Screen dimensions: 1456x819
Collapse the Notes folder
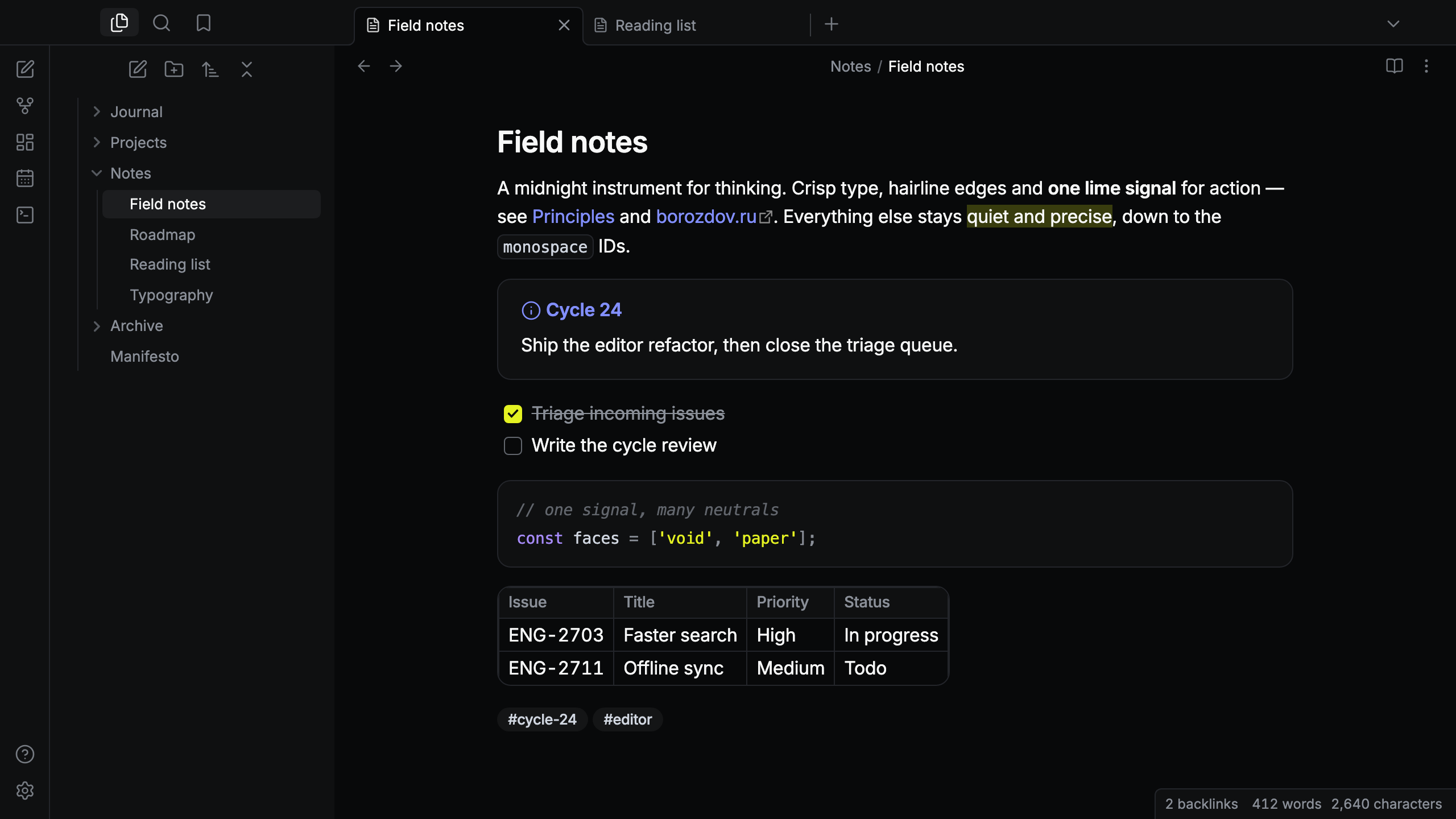[97, 173]
